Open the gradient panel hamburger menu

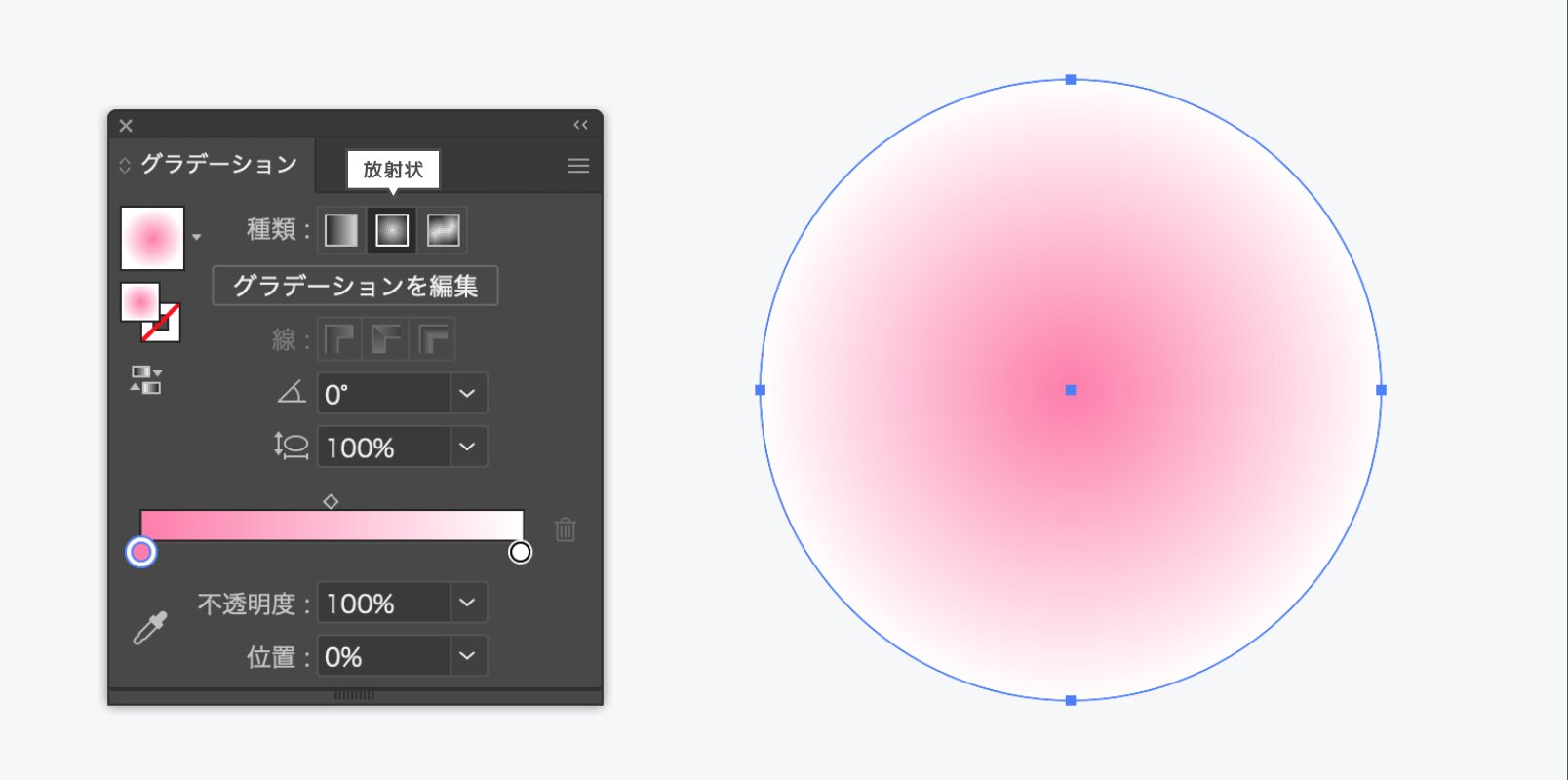(x=578, y=166)
